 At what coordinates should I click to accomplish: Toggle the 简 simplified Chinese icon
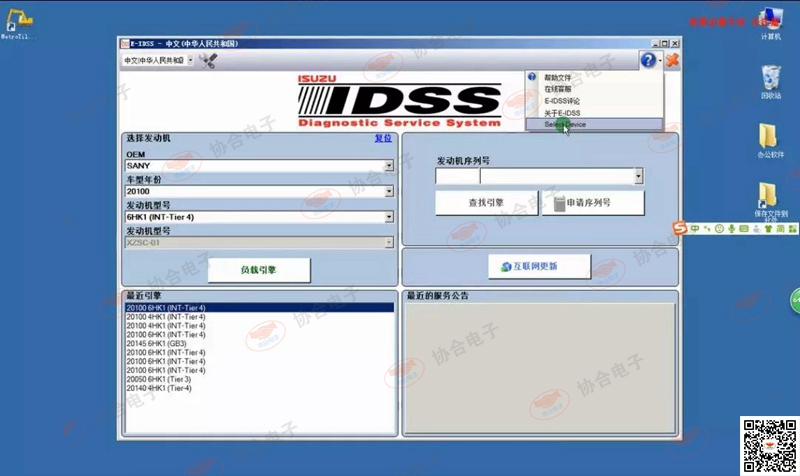[x=781, y=229]
